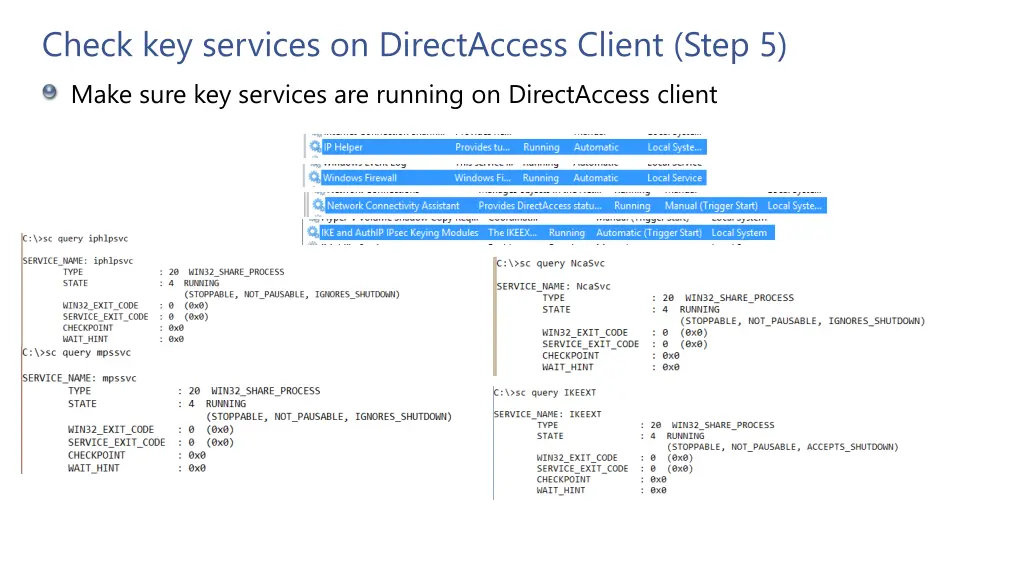Viewport: 1024px width, 576px height.
Task: Click 'Local Service' log-on cell
Action: tap(675, 178)
